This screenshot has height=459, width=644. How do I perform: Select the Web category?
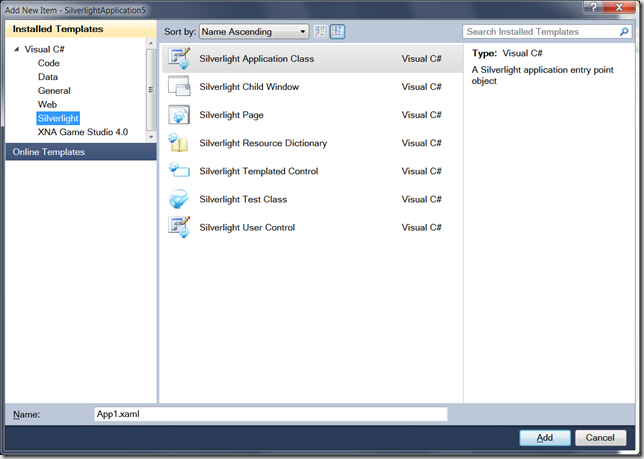[x=47, y=104]
